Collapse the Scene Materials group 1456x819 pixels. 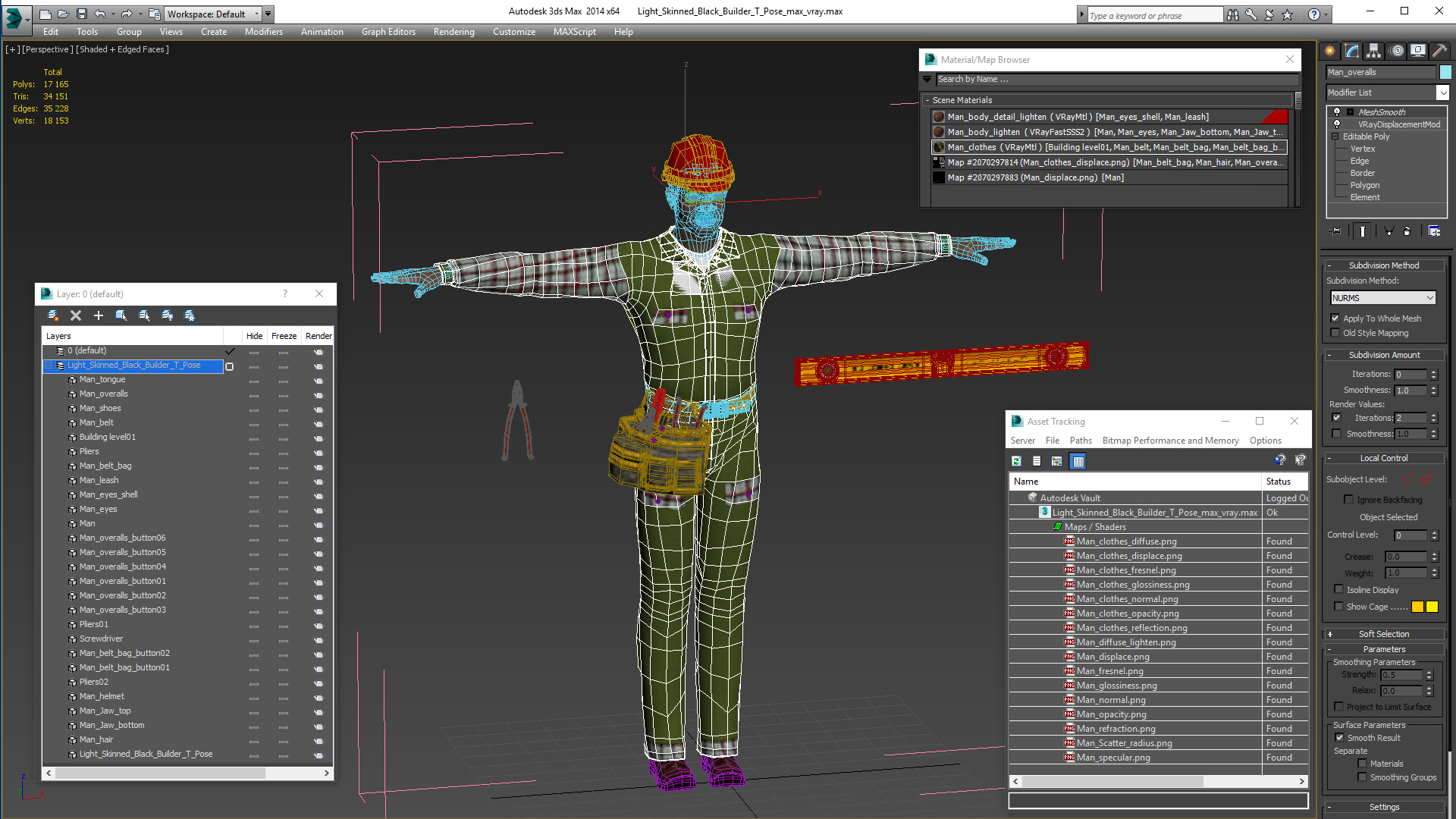[x=927, y=100]
